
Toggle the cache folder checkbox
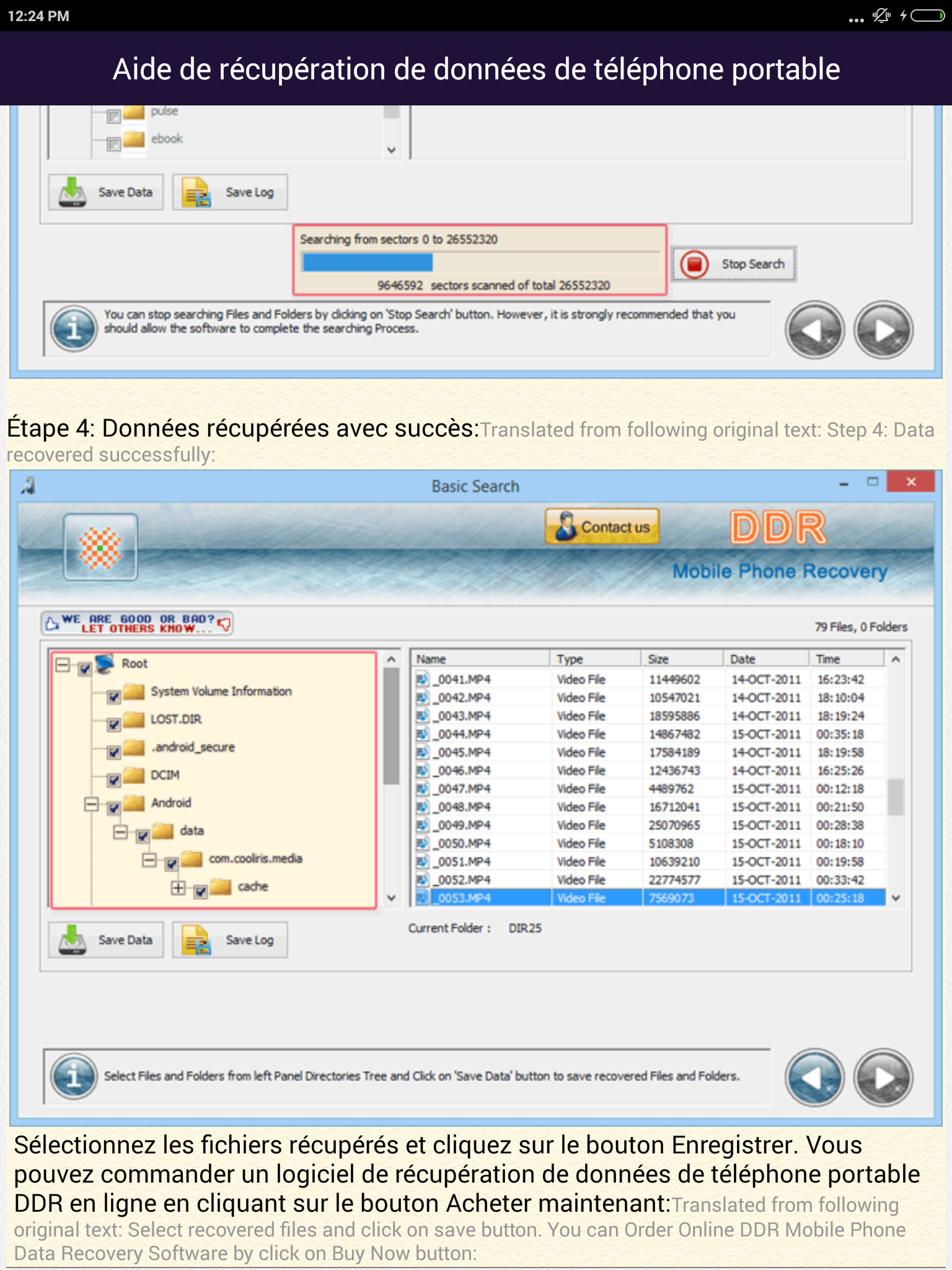click(201, 892)
